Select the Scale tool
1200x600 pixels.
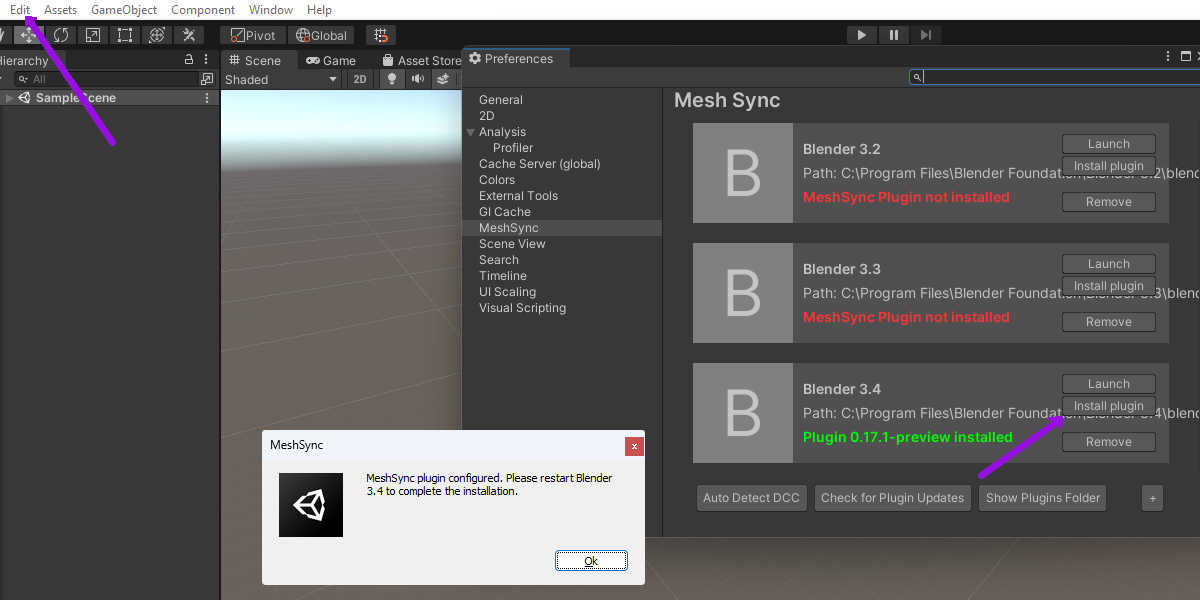[x=93, y=35]
